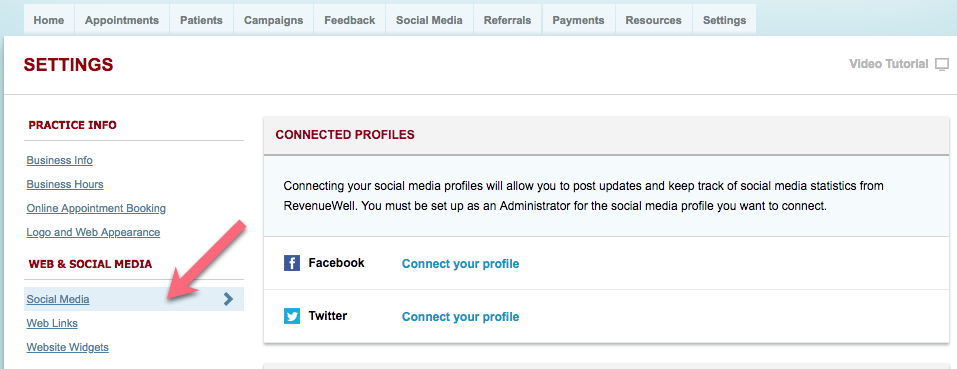Viewport: 957px width, 369px height.
Task: Open the Patients tab
Action: [201, 20]
